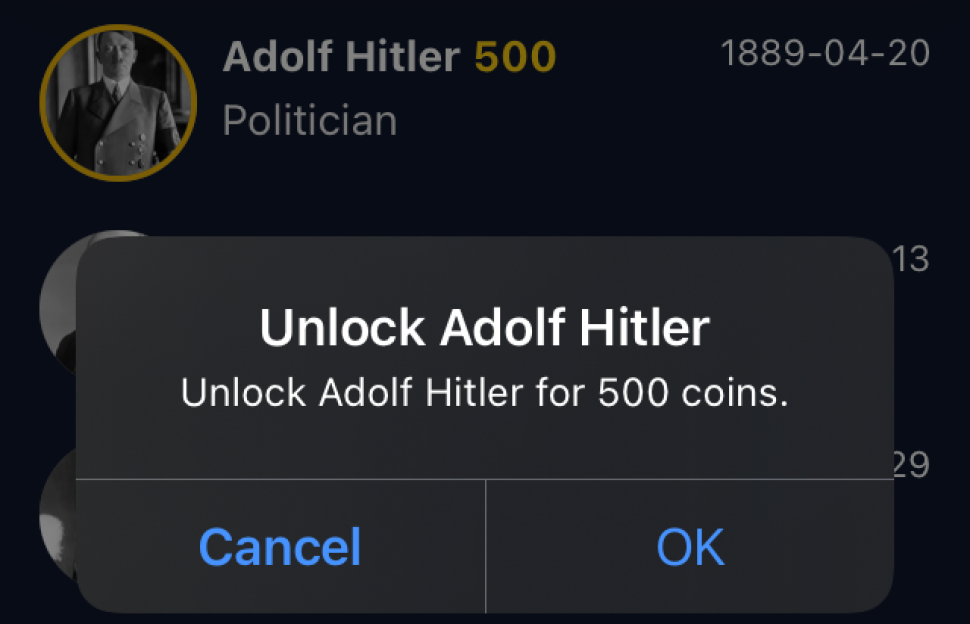
Task: Select the name in the top list row
Action: [341, 57]
